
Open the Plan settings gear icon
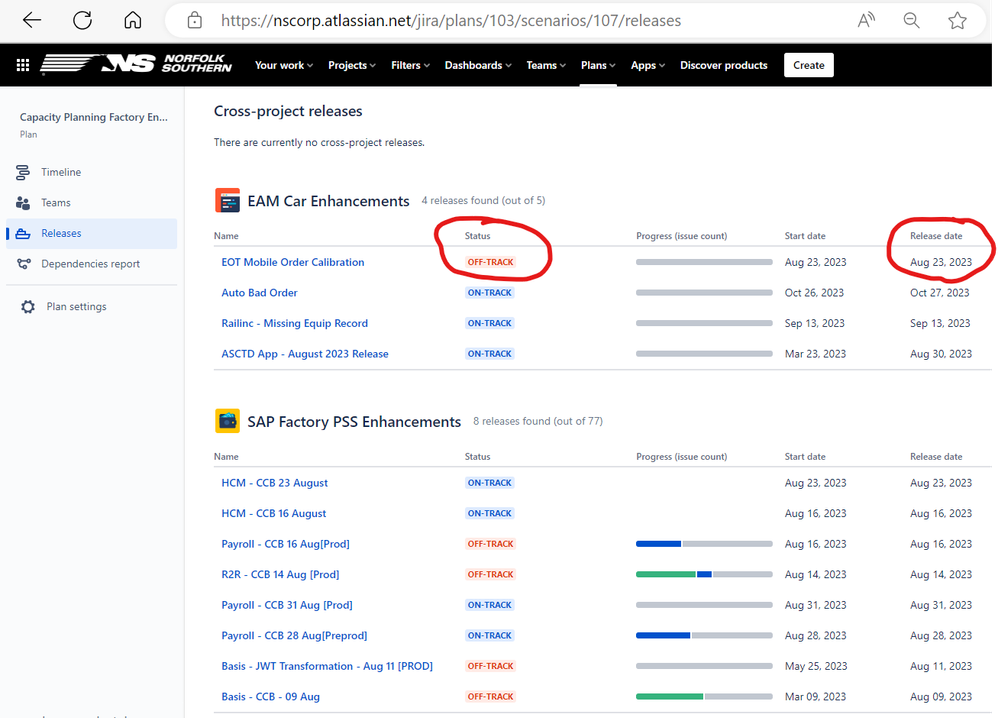(x=28, y=307)
